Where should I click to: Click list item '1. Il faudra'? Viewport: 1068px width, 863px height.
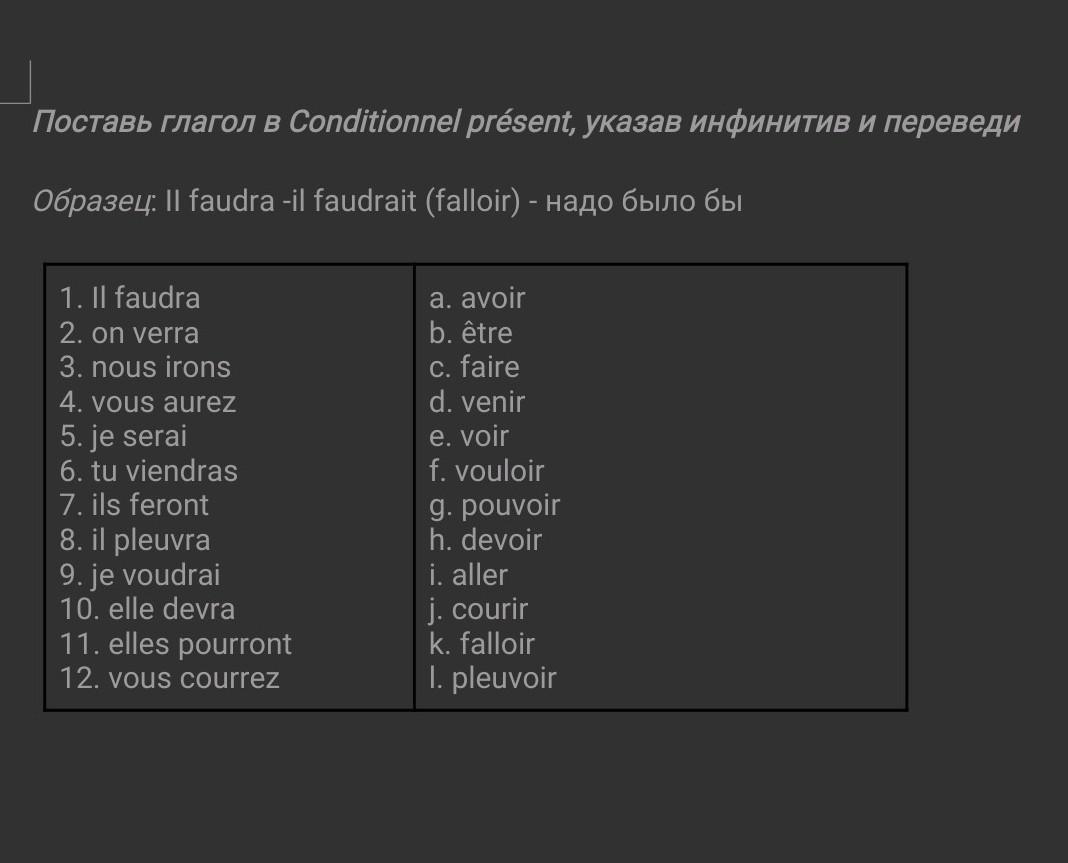(130, 298)
